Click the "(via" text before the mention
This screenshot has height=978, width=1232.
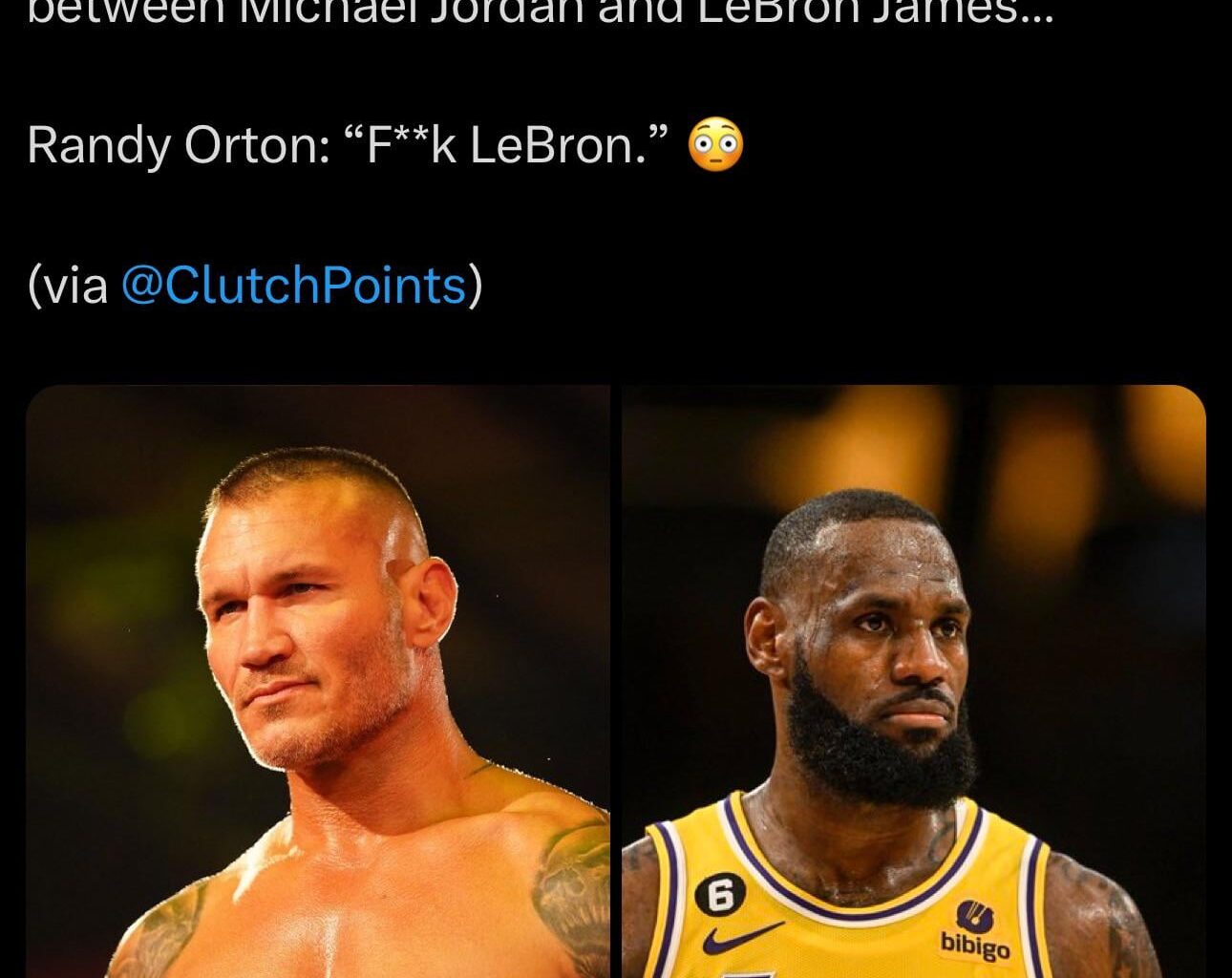tap(69, 285)
